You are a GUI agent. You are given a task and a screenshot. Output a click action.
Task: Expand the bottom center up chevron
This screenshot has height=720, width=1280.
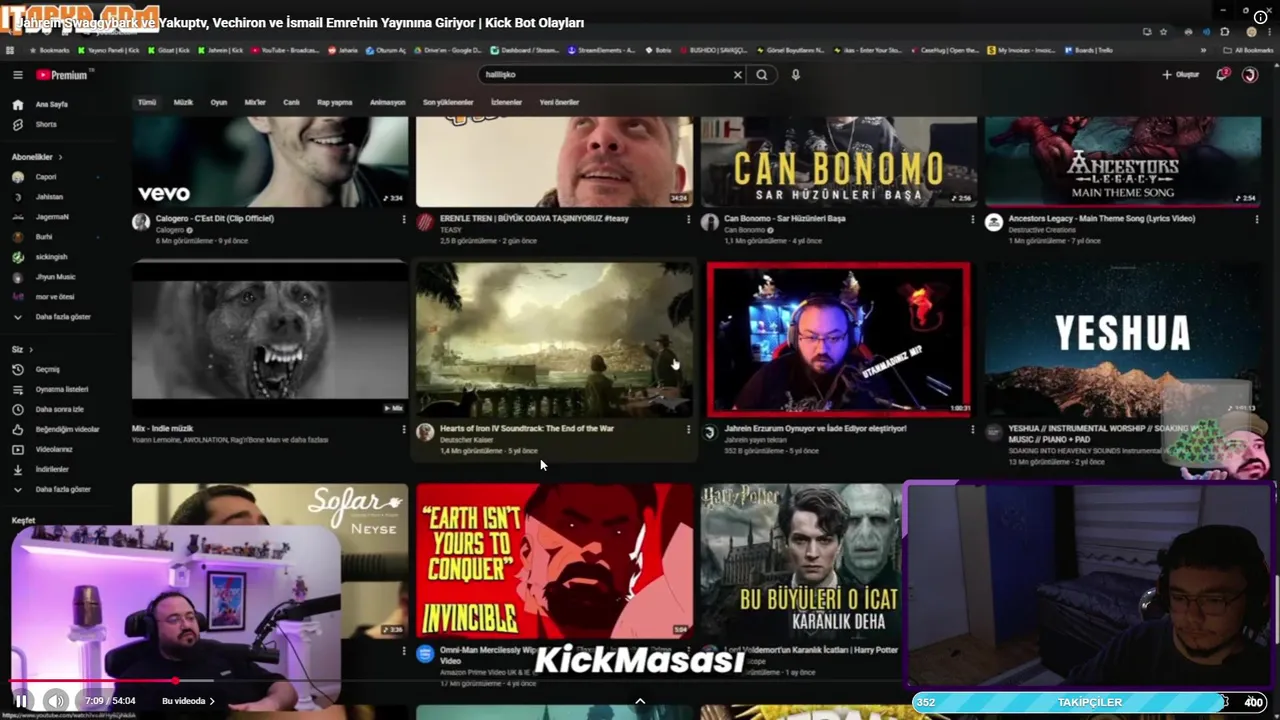(x=640, y=701)
